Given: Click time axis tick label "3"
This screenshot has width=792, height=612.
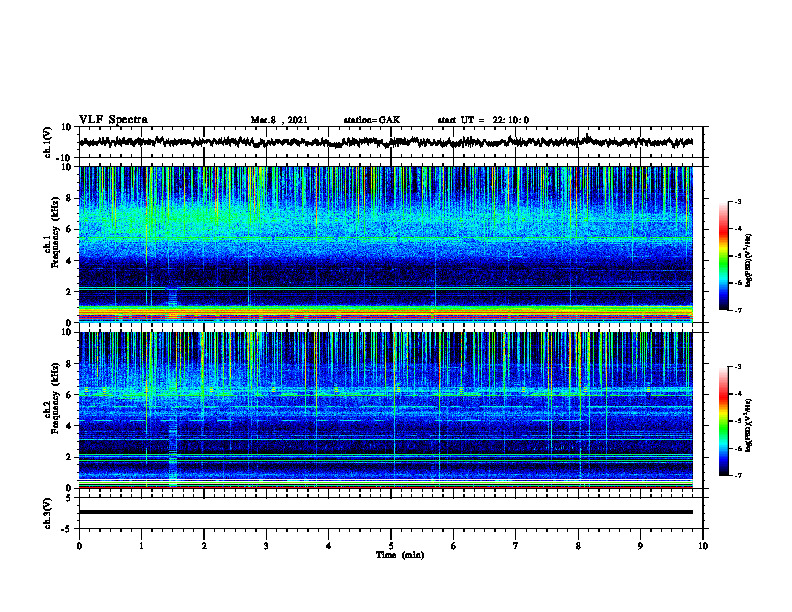Looking at the screenshot, I should coord(266,546).
